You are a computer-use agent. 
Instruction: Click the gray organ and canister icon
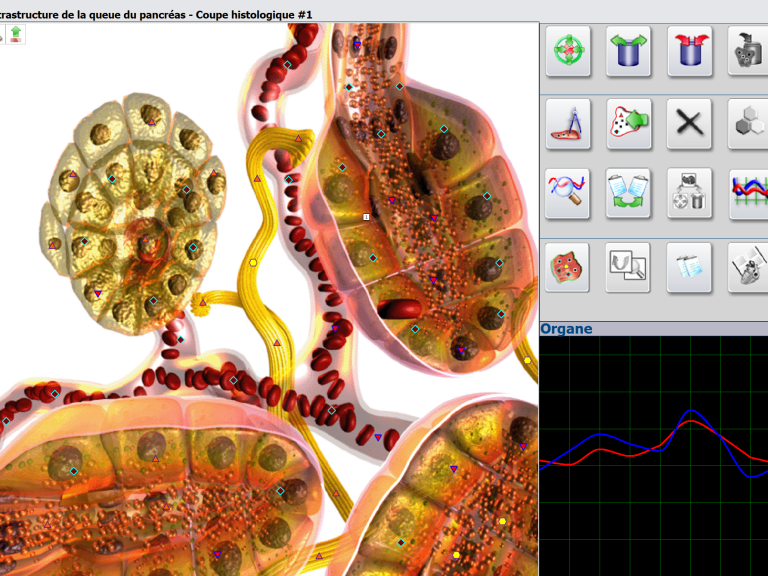[x=748, y=51]
